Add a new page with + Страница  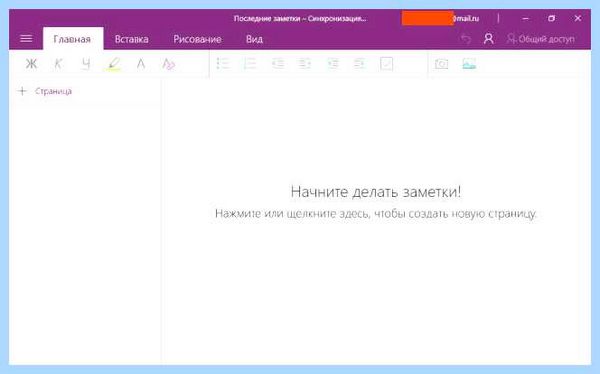point(45,91)
